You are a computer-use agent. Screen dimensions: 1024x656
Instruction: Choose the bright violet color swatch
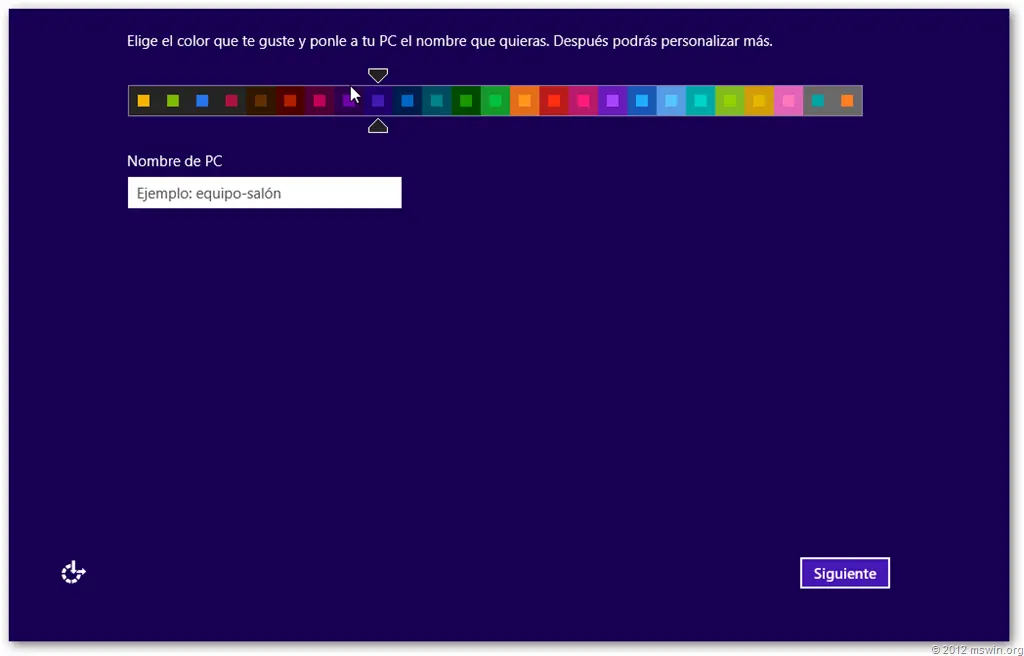pyautogui.click(x=613, y=101)
